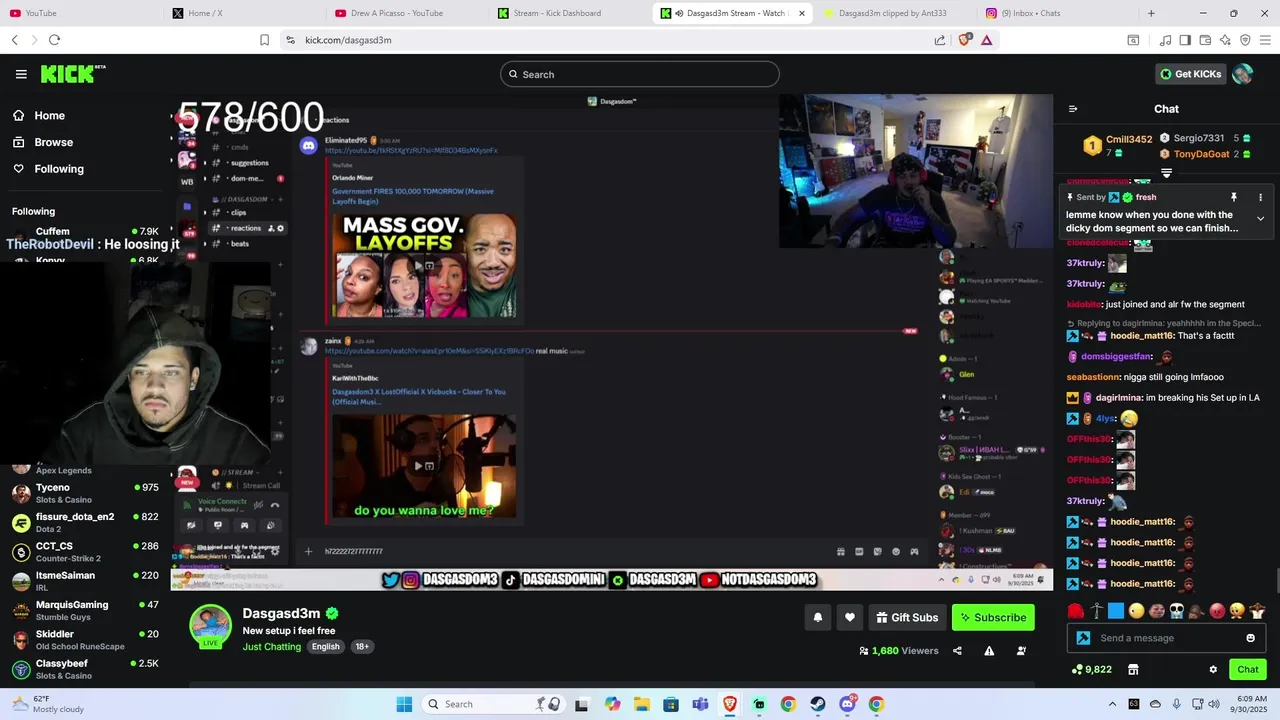Toggle the pin on fresh's message
The image size is (1280, 720).
[x=1234, y=197]
